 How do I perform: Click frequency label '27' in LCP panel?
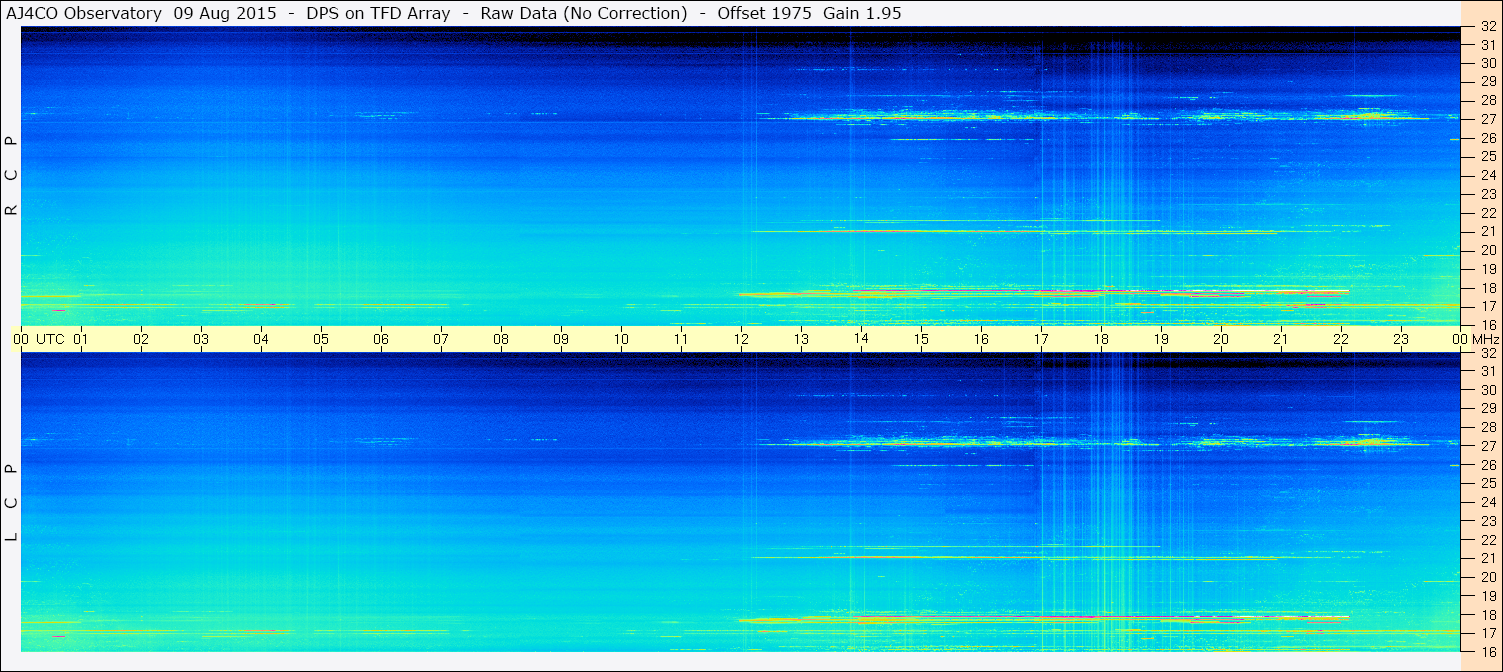tap(1487, 446)
